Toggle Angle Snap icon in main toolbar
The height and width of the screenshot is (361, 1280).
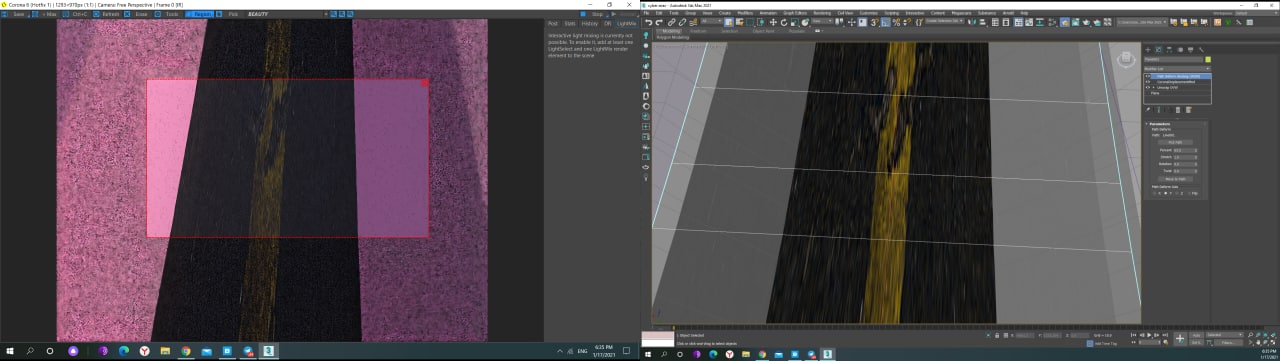coord(885,22)
